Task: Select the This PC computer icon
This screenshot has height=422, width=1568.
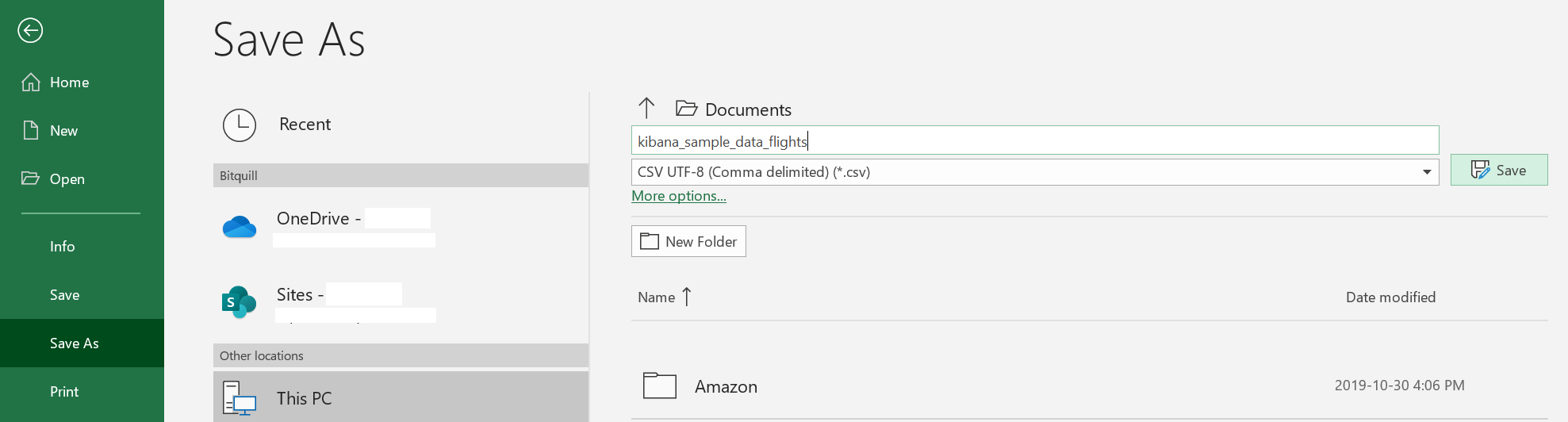Action: (x=240, y=399)
